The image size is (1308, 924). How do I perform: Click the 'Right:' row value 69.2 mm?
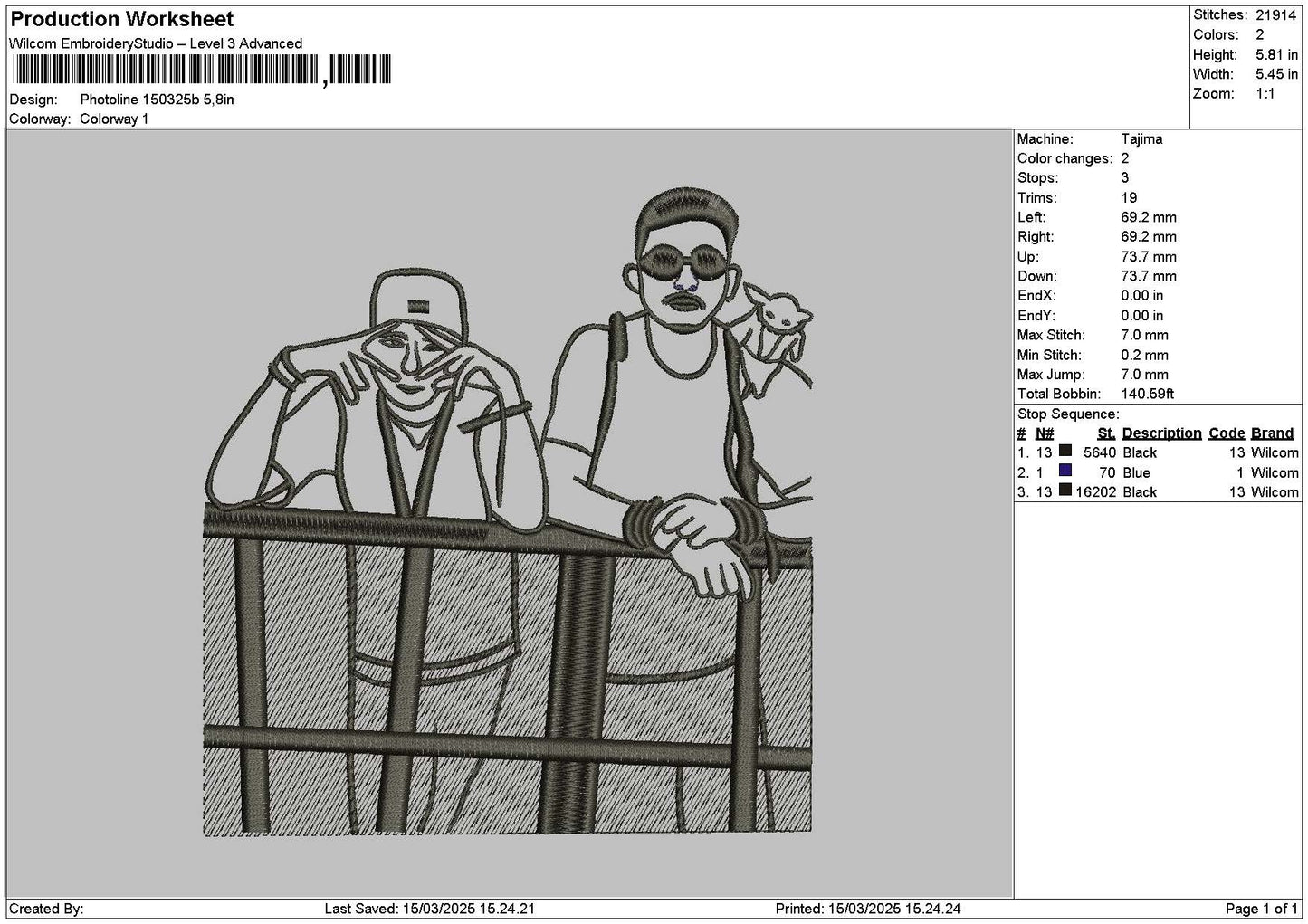tap(1149, 237)
